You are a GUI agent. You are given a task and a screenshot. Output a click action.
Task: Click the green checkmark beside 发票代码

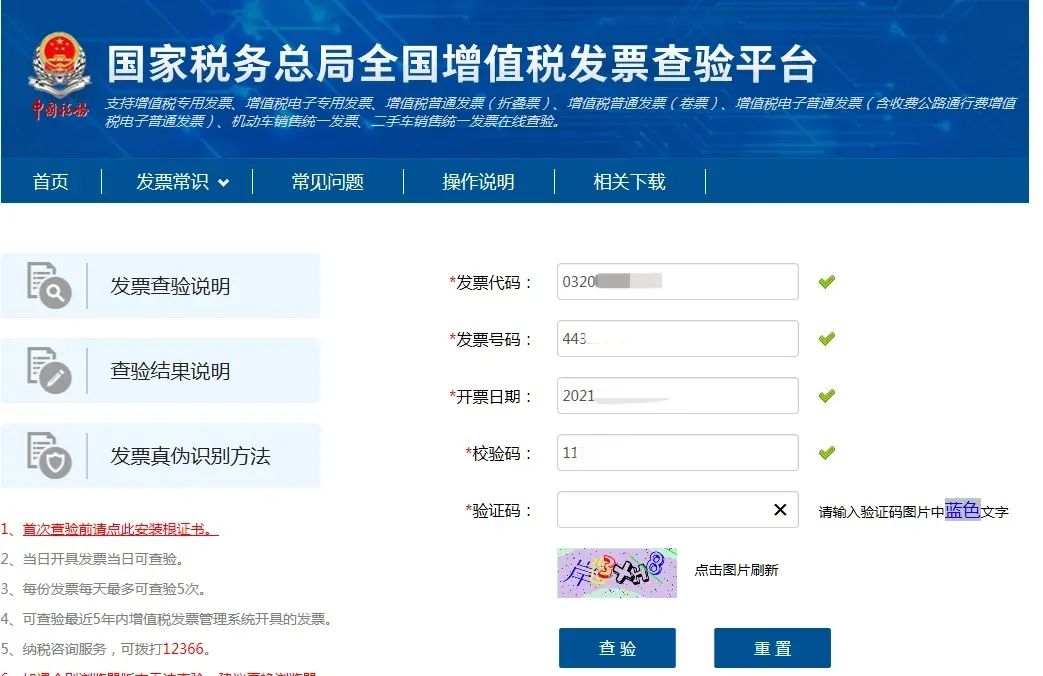(827, 281)
